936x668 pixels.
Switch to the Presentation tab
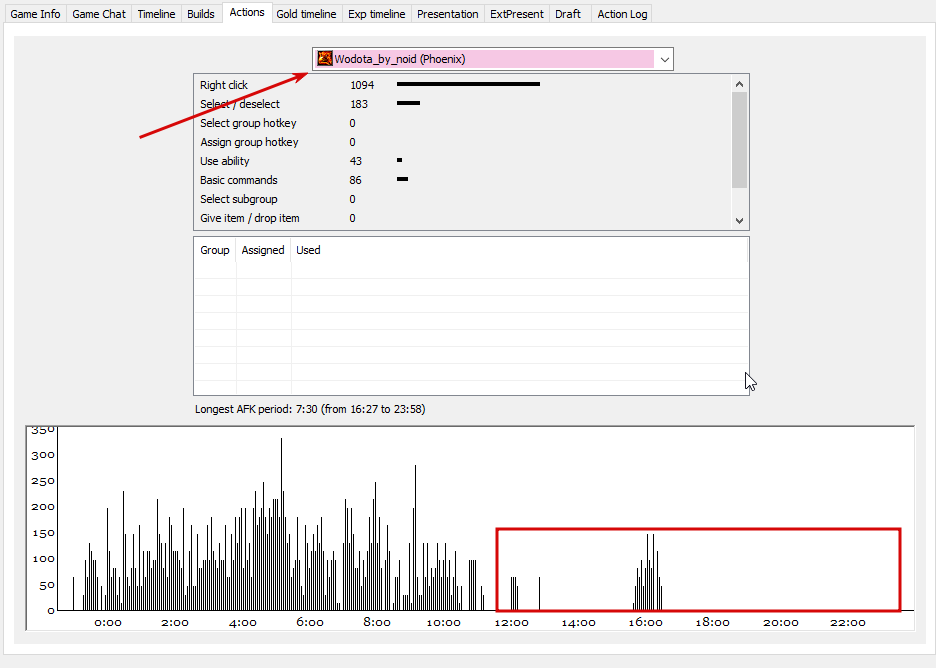click(448, 14)
